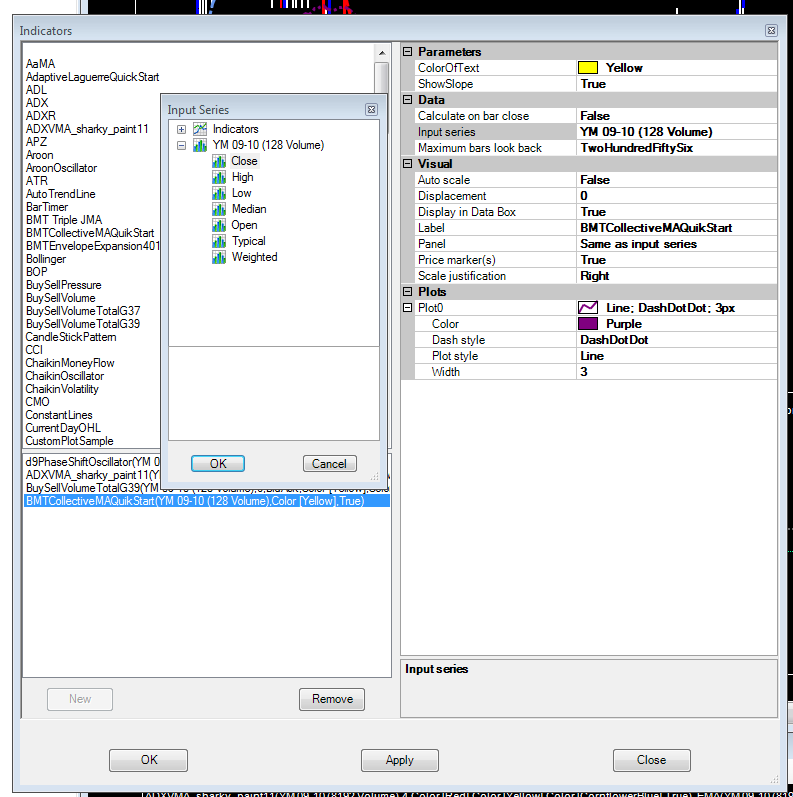Click the bar icon beside Median
793x797 pixels.
pos(219,209)
